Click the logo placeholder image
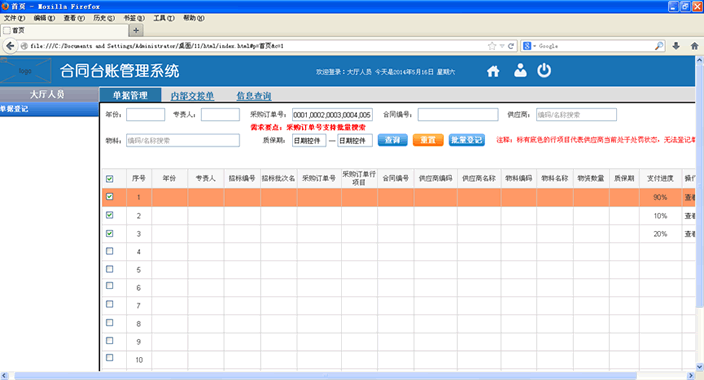704x380 pixels. tap(26, 71)
